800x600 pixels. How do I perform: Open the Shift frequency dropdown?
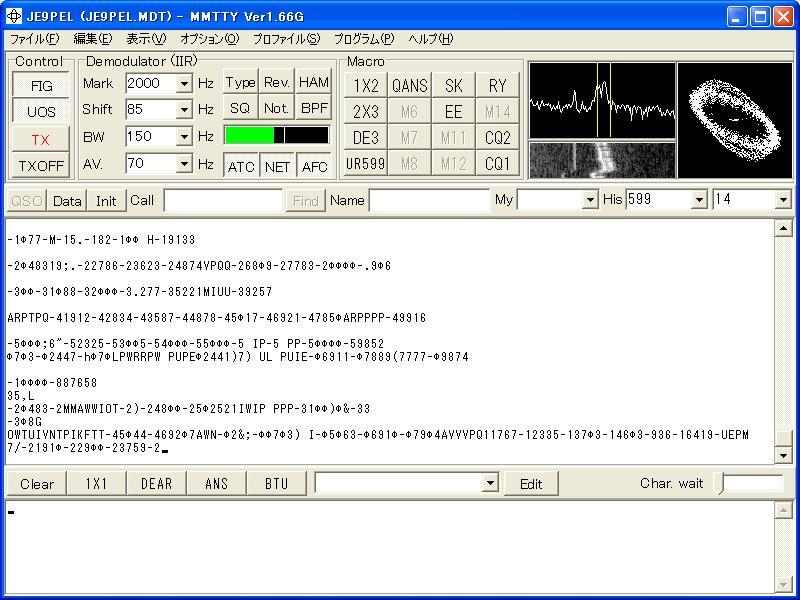[x=184, y=109]
